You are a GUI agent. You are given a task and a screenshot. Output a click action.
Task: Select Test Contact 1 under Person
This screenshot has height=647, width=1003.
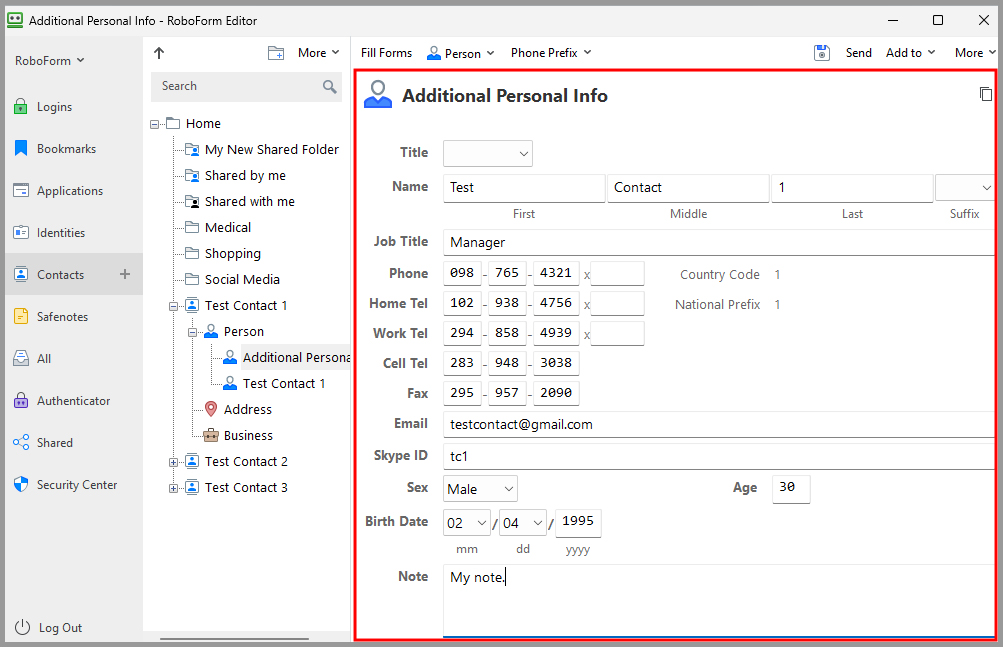pos(274,384)
